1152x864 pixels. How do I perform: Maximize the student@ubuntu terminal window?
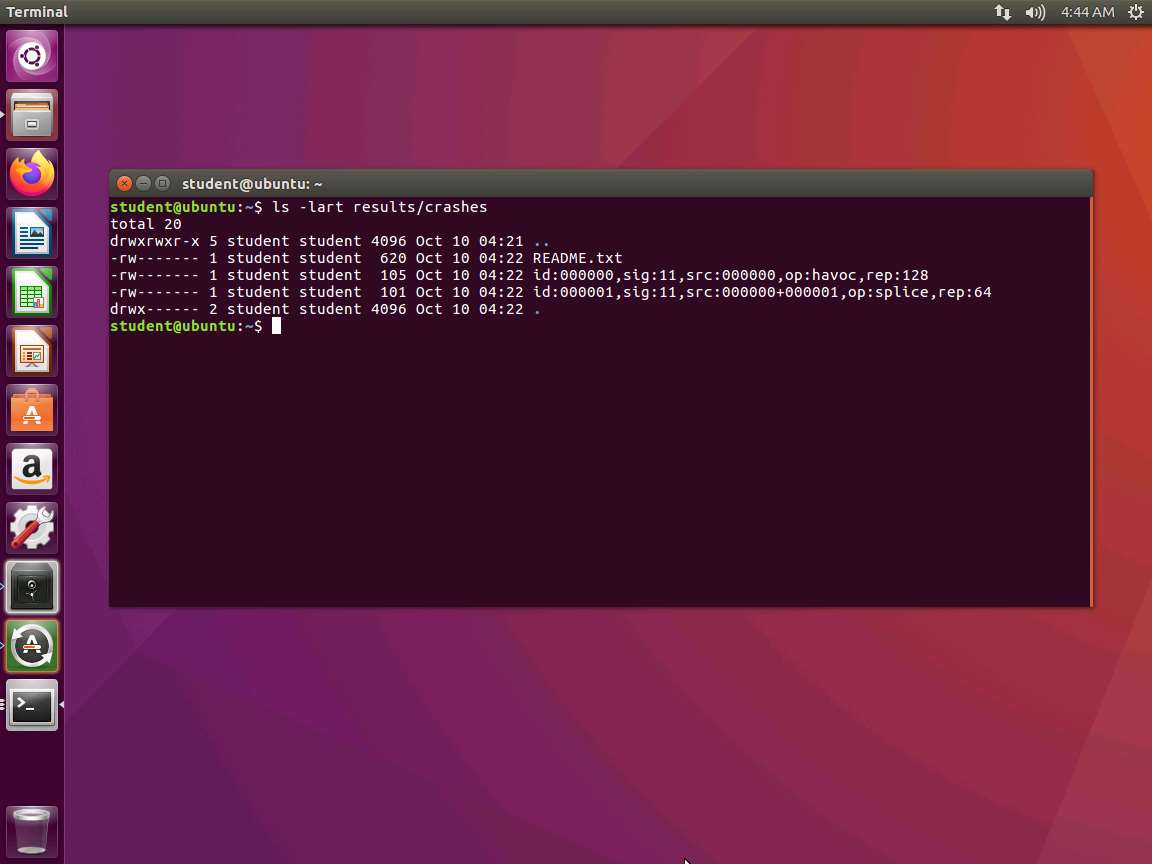pos(162,183)
